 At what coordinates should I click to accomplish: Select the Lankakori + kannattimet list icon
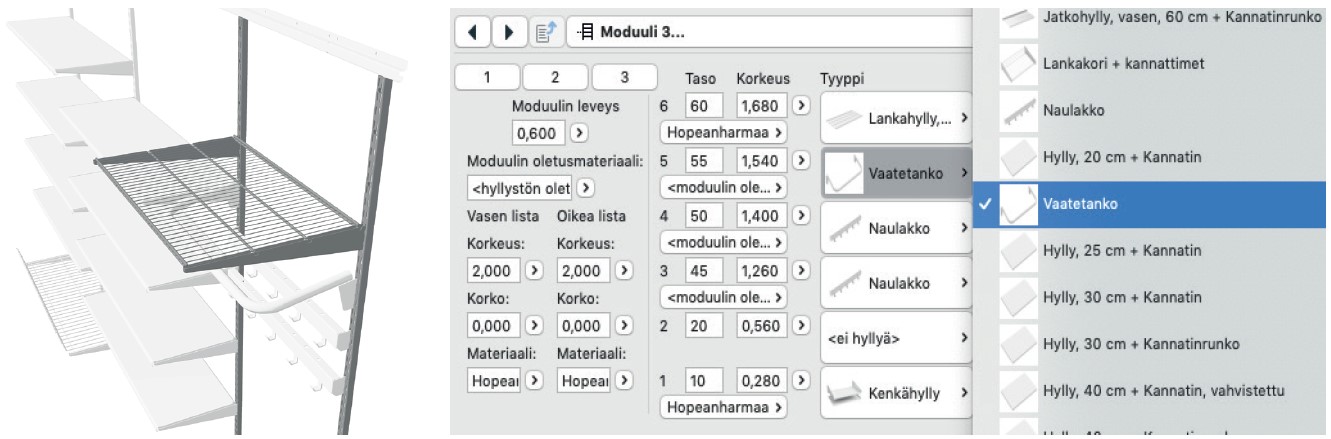tap(1018, 62)
